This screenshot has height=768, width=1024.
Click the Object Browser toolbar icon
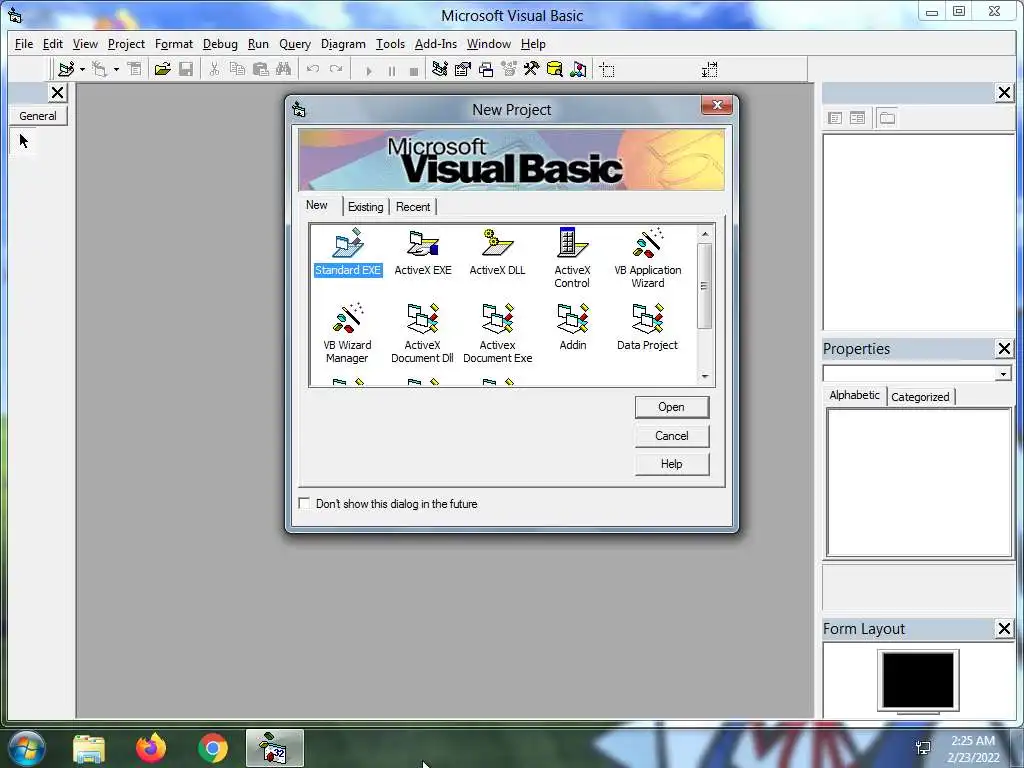pyautogui.click(x=509, y=69)
